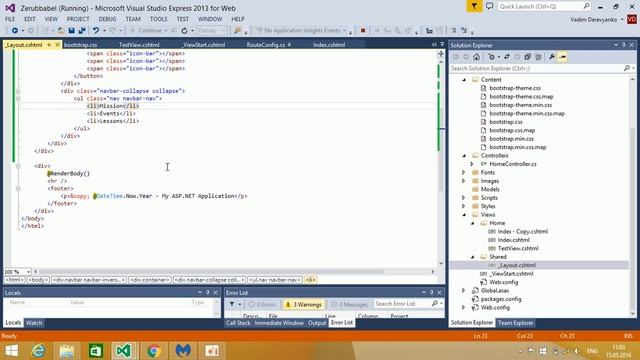Click the Sync with Active Document icon
The image size is (640, 360).
pyautogui.click(x=507, y=57)
